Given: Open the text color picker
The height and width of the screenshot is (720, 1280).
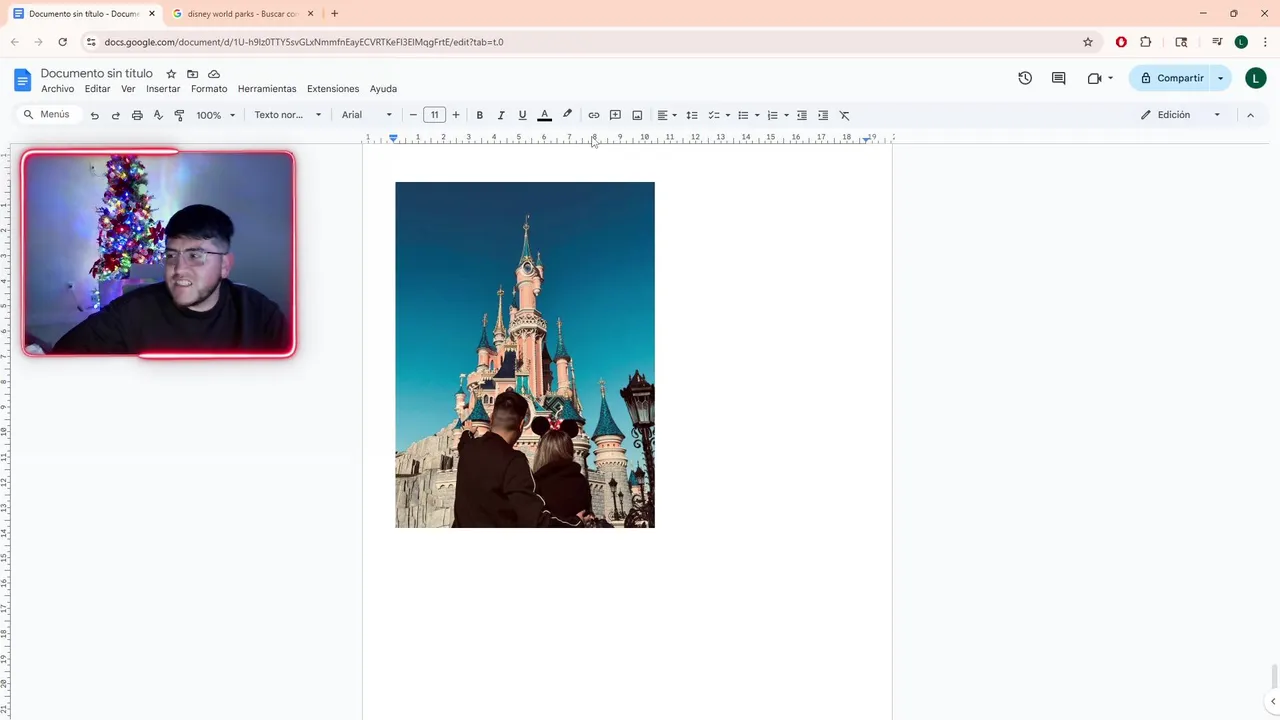Looking at the screenshot, I should (544, 115).
